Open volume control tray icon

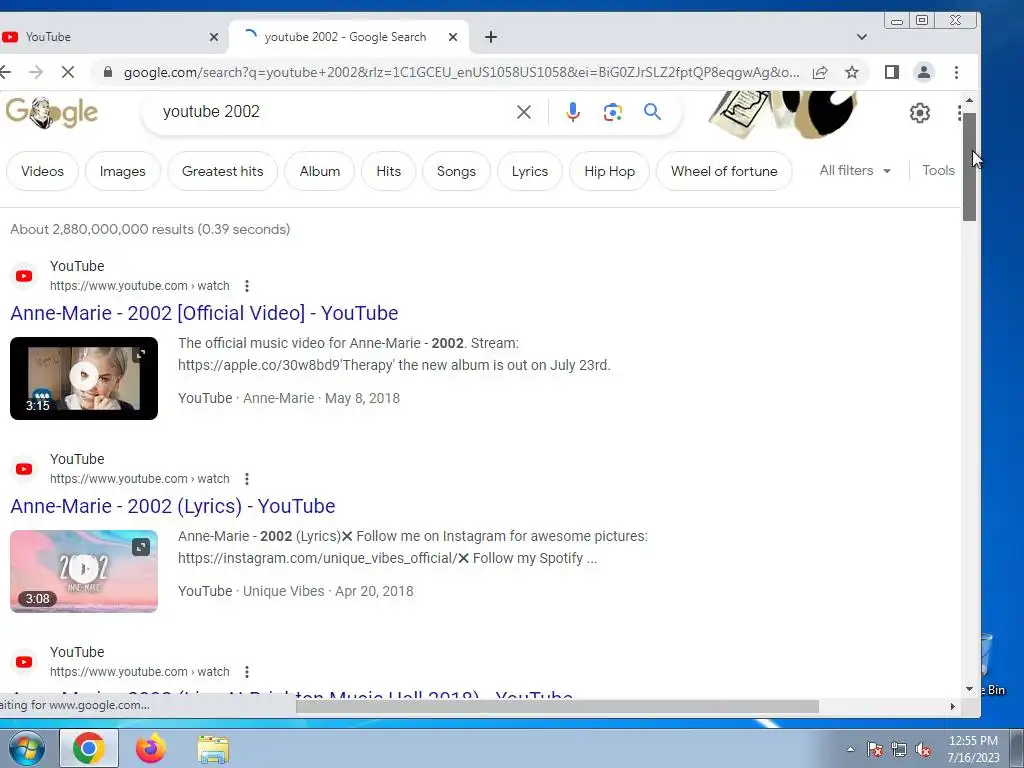click(923, 749)
